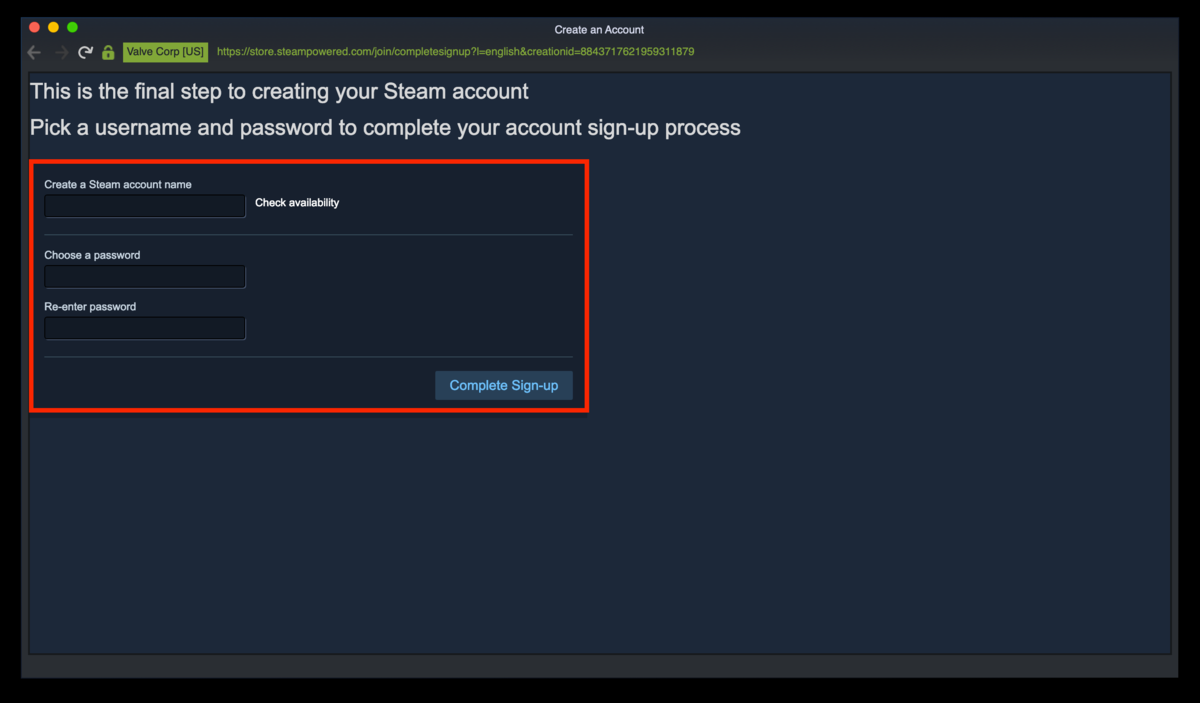Minimize the window with the yellow button
1200x703 pixels.
tap(53, 27)
